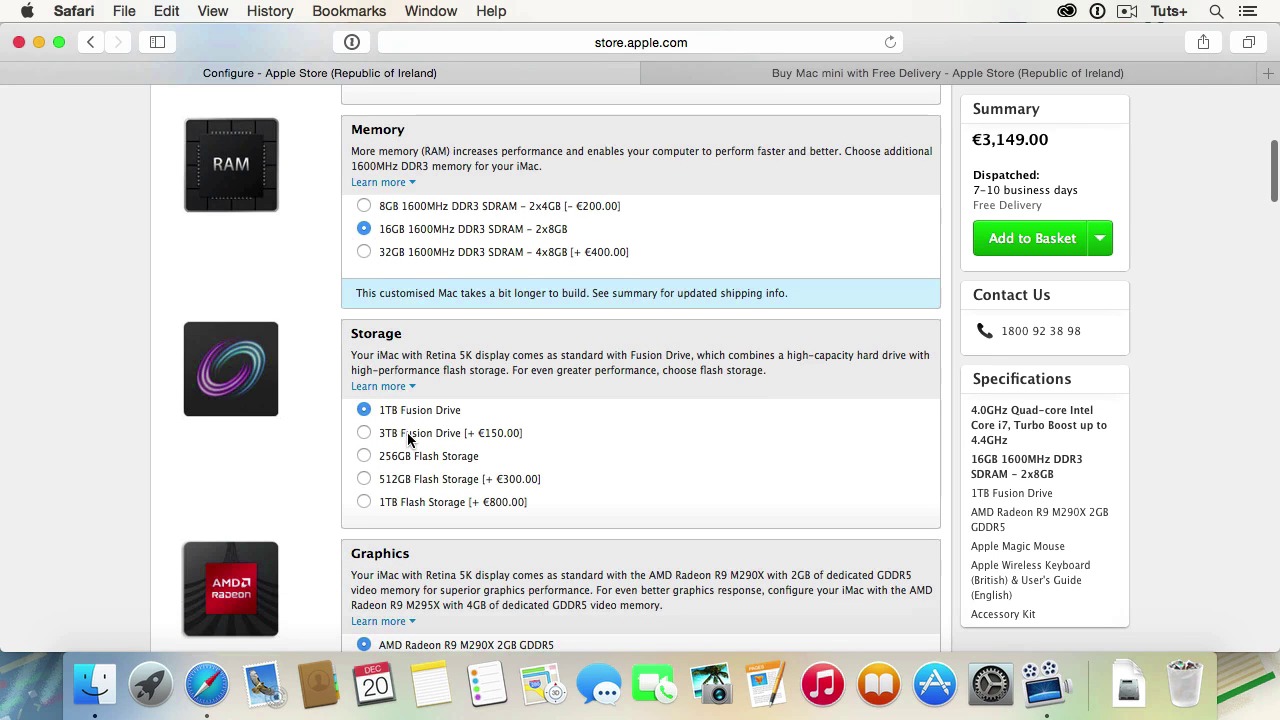Open iTunes from the dock
The height and width of the screenshot is (720, 1280).
click(823, 685)
